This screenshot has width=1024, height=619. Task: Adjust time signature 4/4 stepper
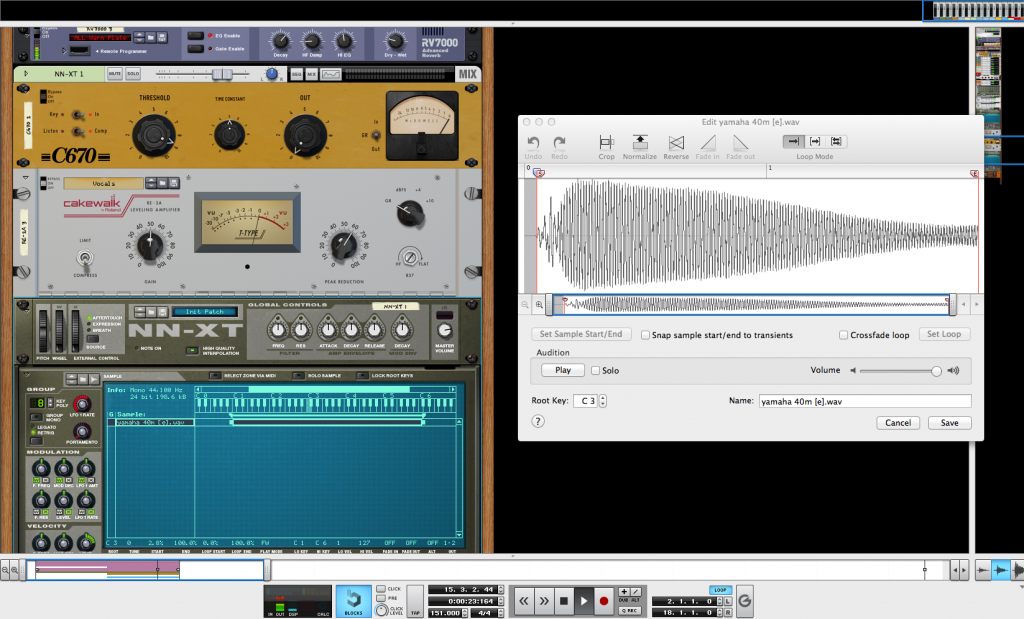point(501,612)
